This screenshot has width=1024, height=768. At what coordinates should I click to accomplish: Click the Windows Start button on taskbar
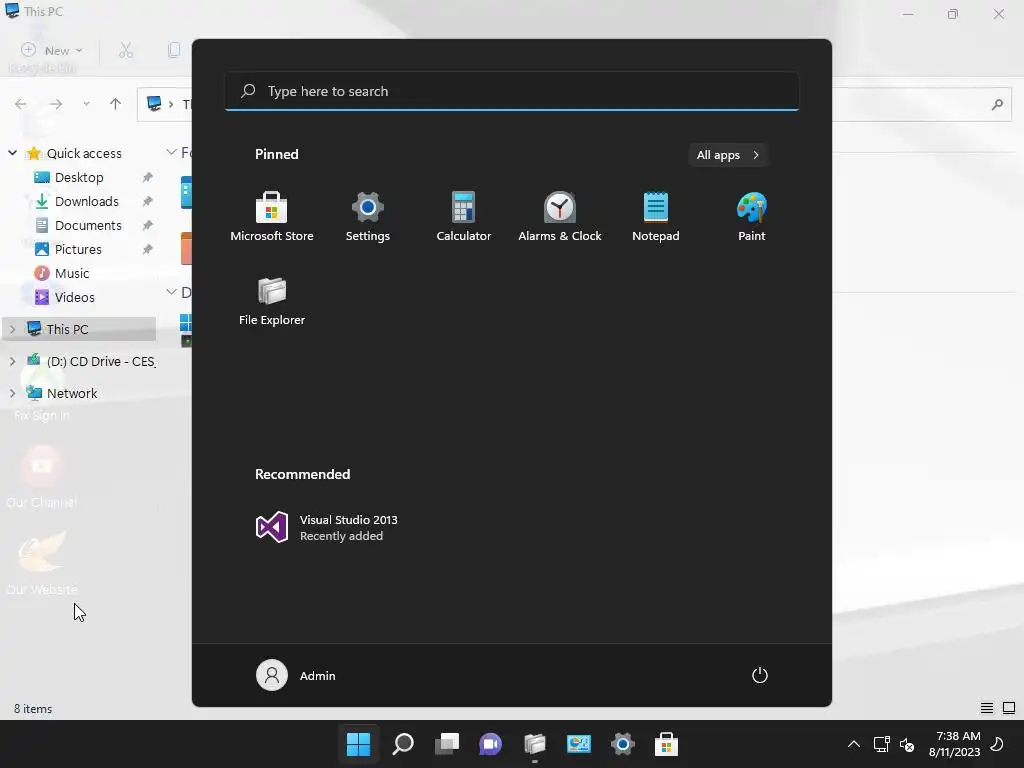click(x=359, y=744)
